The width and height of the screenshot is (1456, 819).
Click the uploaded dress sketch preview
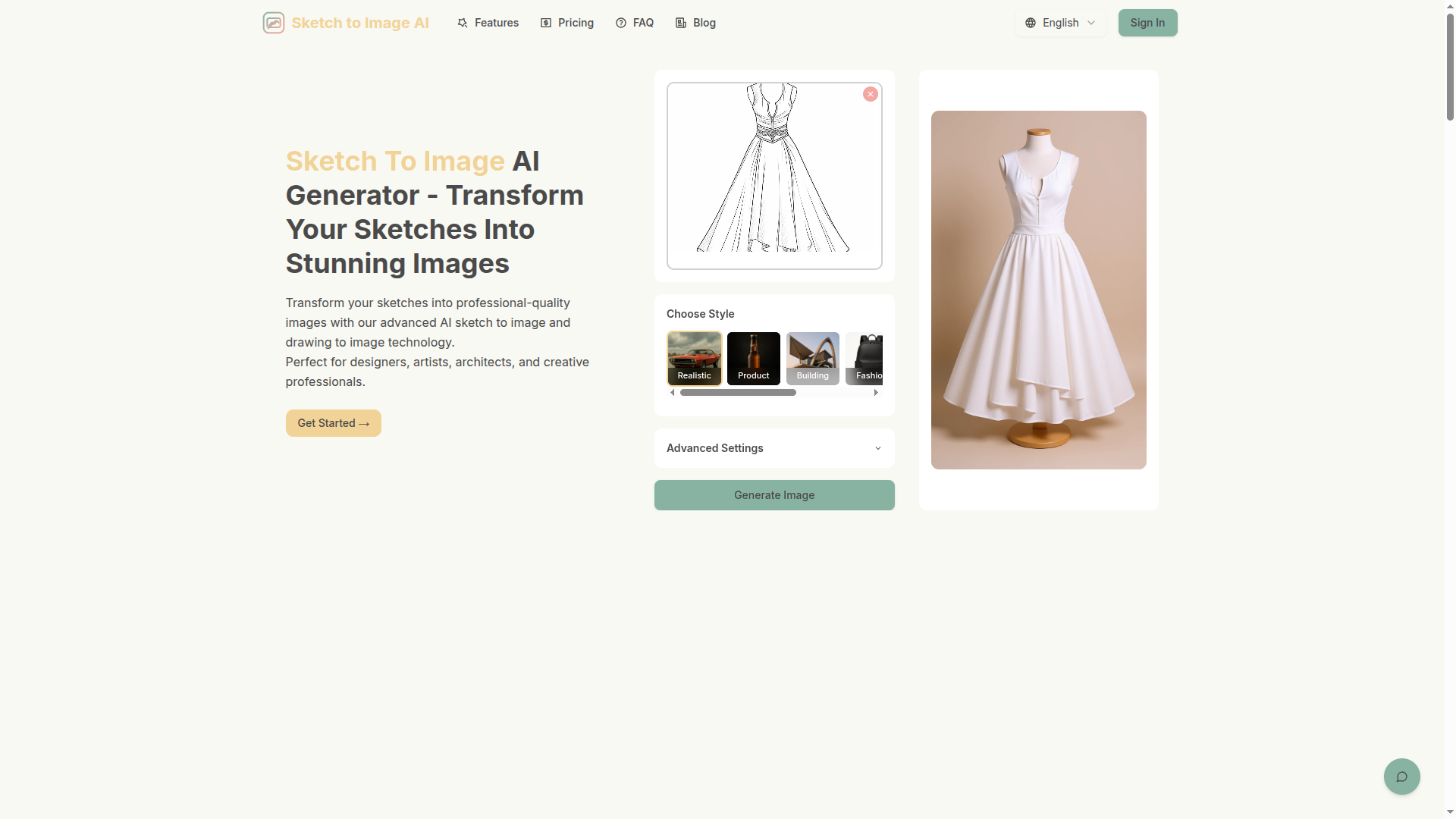(x=774, y=176)
